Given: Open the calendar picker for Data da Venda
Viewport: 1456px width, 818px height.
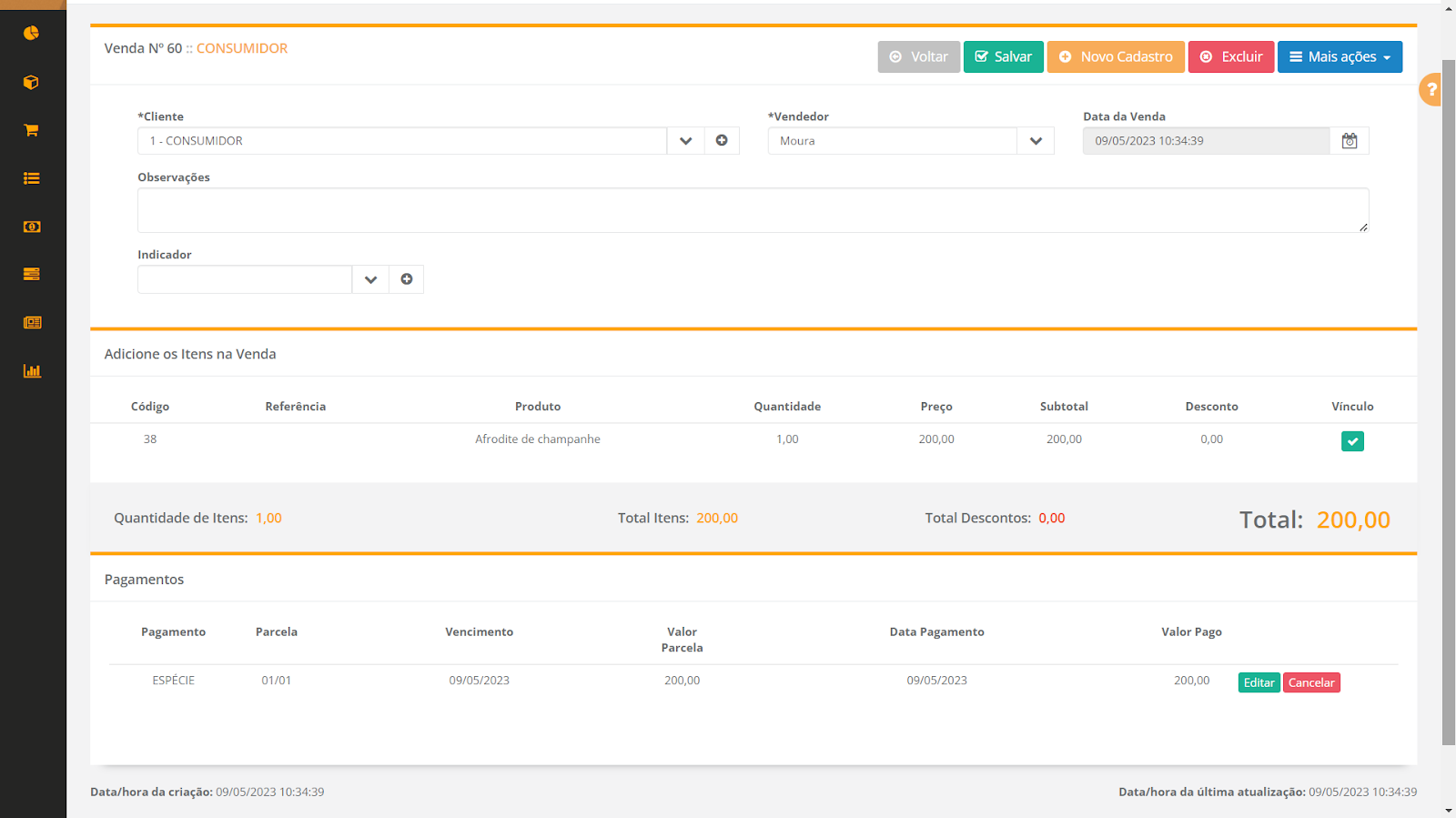Looking at the screenshot, I should pyautogui.click(x=1350, y=141).
